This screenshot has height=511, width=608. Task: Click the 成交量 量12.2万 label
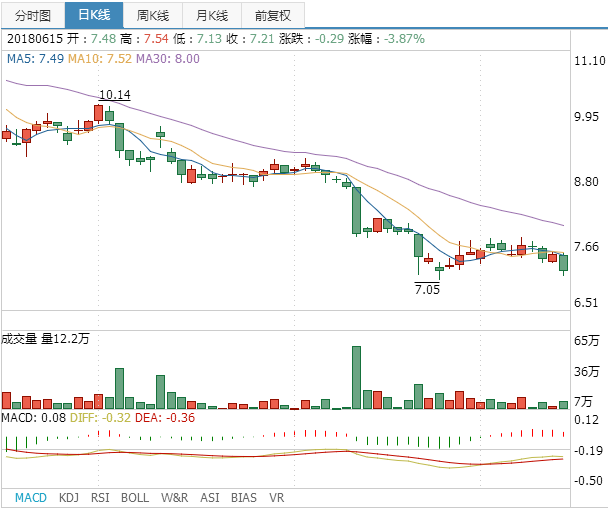coord(45,339)
